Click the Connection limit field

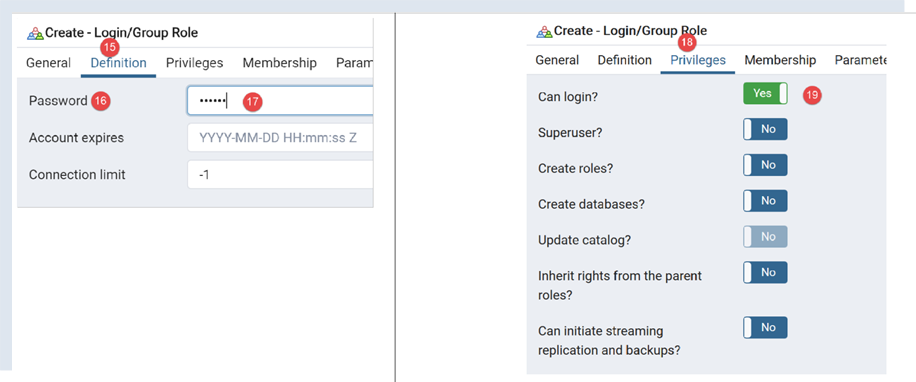[x=280, y=175]
